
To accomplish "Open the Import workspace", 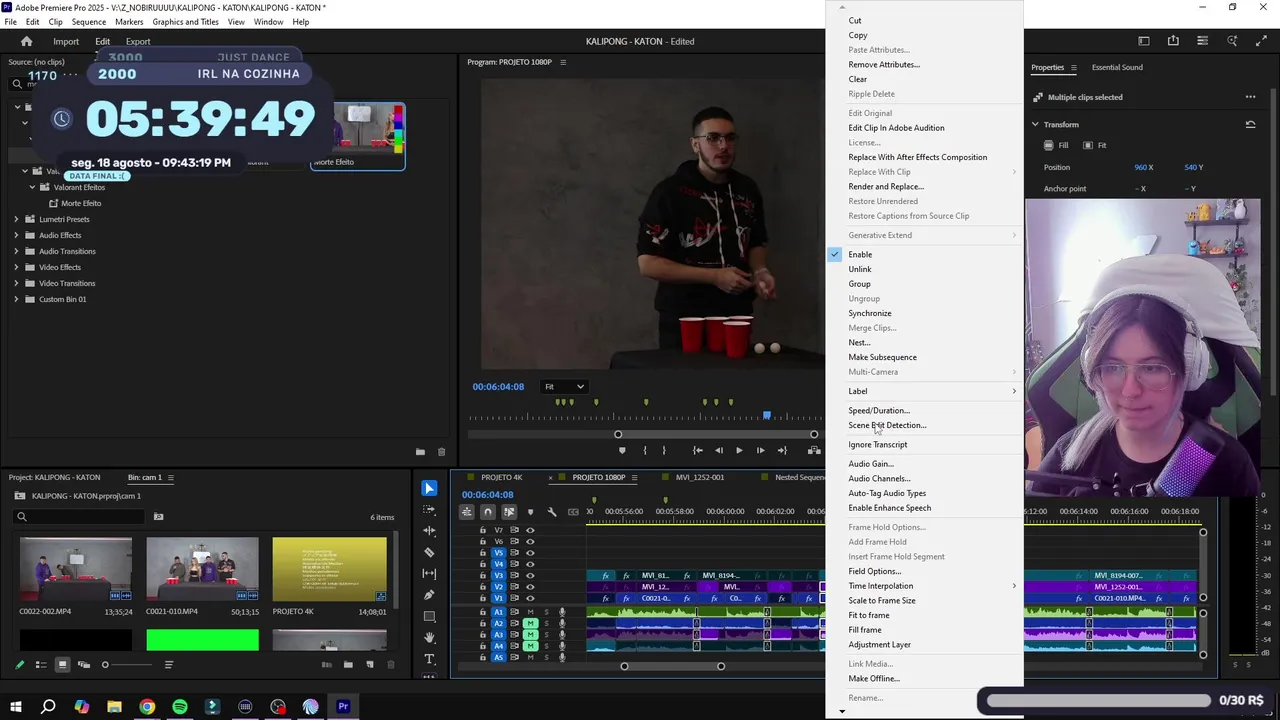I will click(x=66, y=41).
